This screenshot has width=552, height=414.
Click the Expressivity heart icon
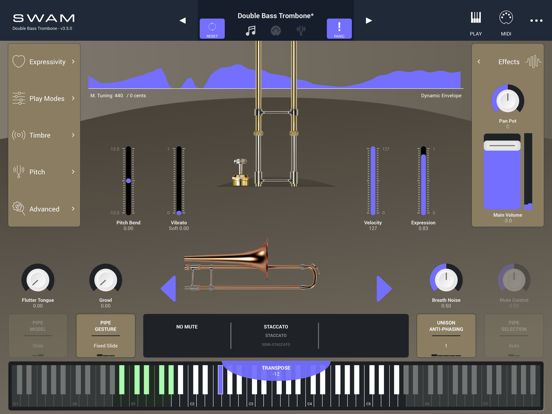(x=18, y=61)
